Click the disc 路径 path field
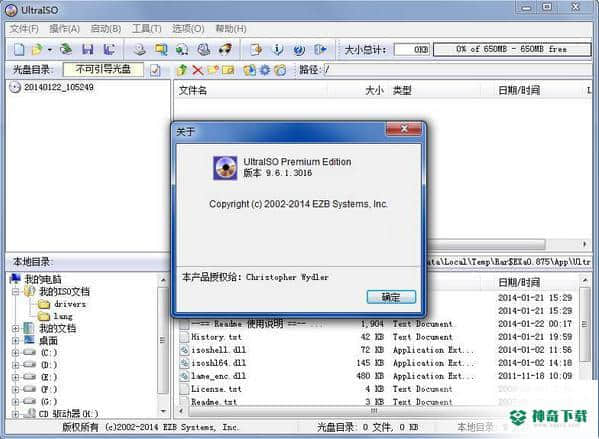599x439 pixels. point(458,70)
